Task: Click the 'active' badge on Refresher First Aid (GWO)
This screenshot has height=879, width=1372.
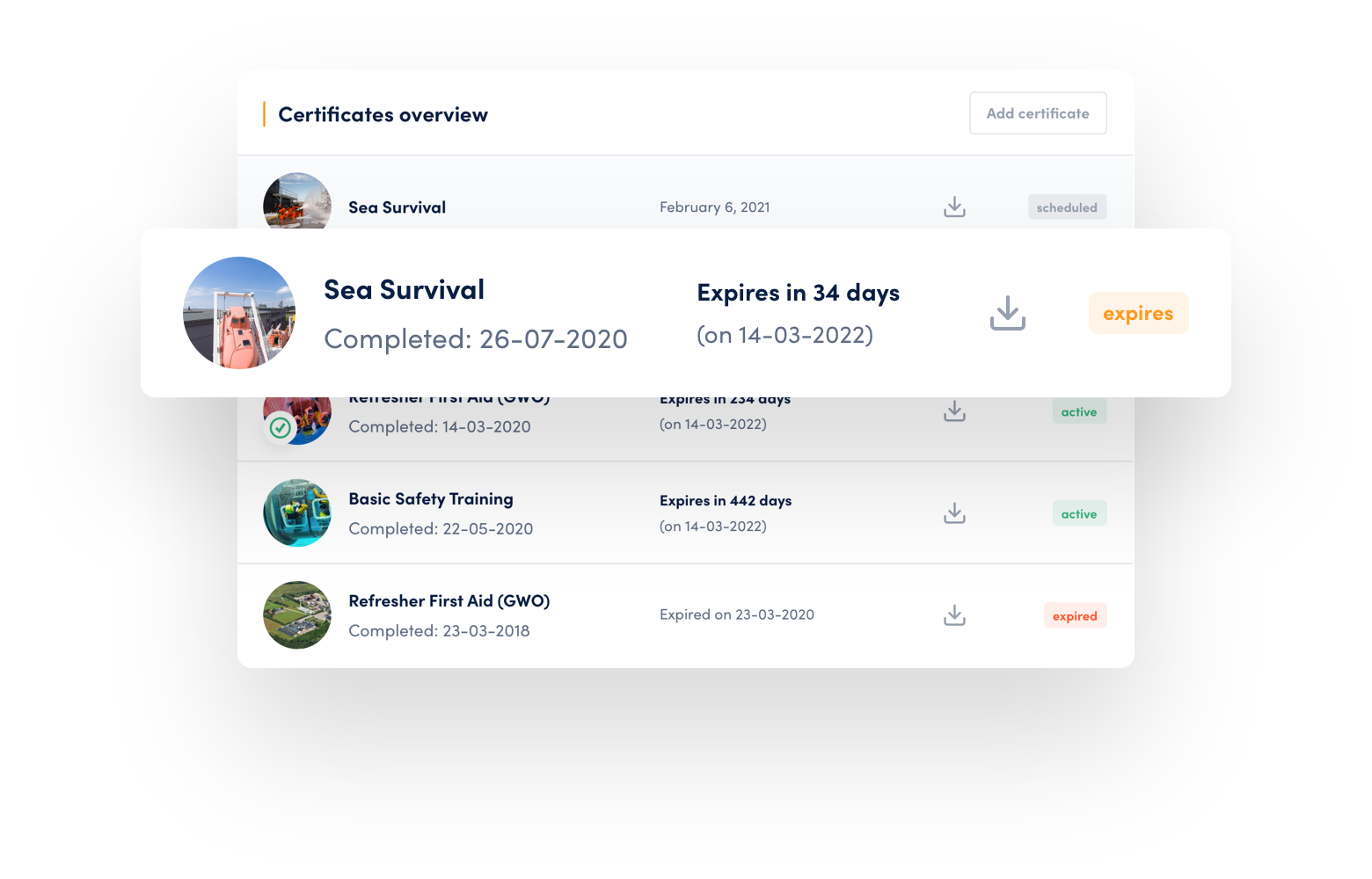Action: (1079, 410)
